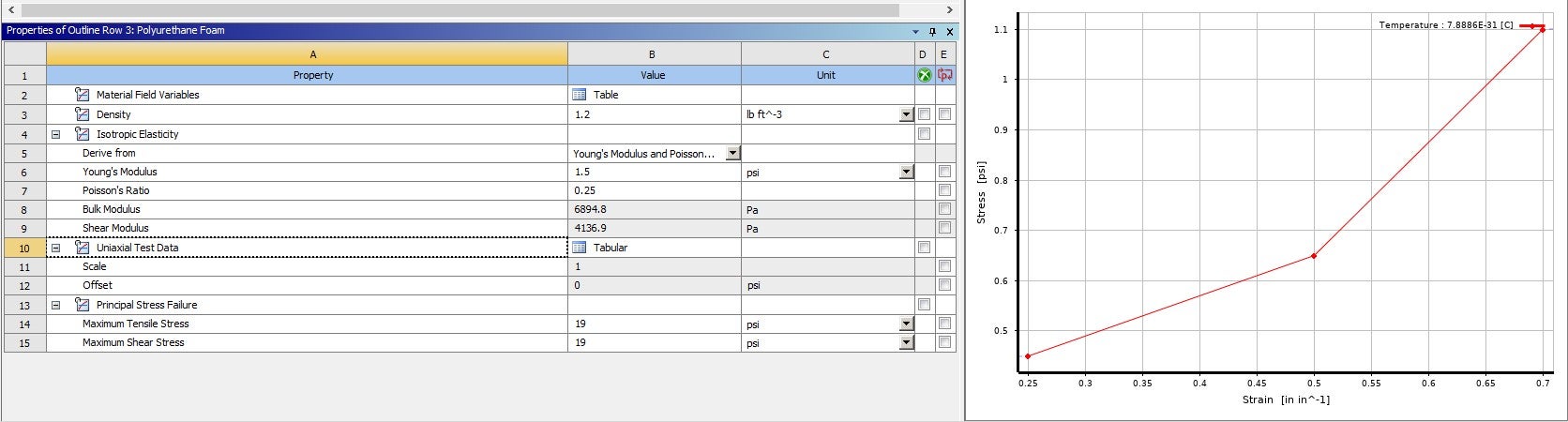Click the Offset value 0

pos(578,285)
